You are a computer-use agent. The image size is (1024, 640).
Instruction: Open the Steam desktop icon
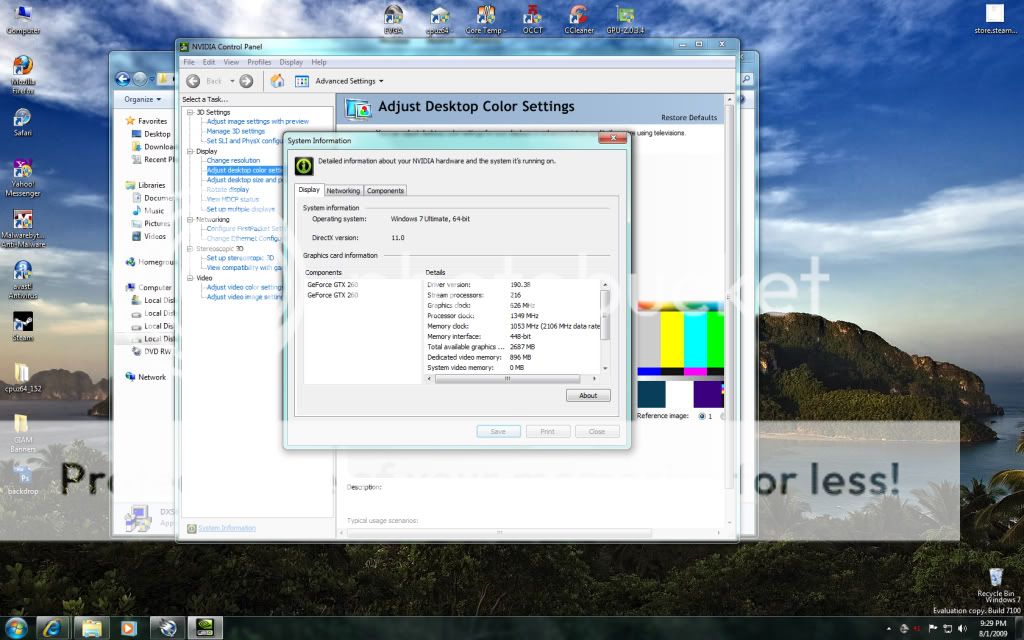pyautogui.click(x=23, y=326)
